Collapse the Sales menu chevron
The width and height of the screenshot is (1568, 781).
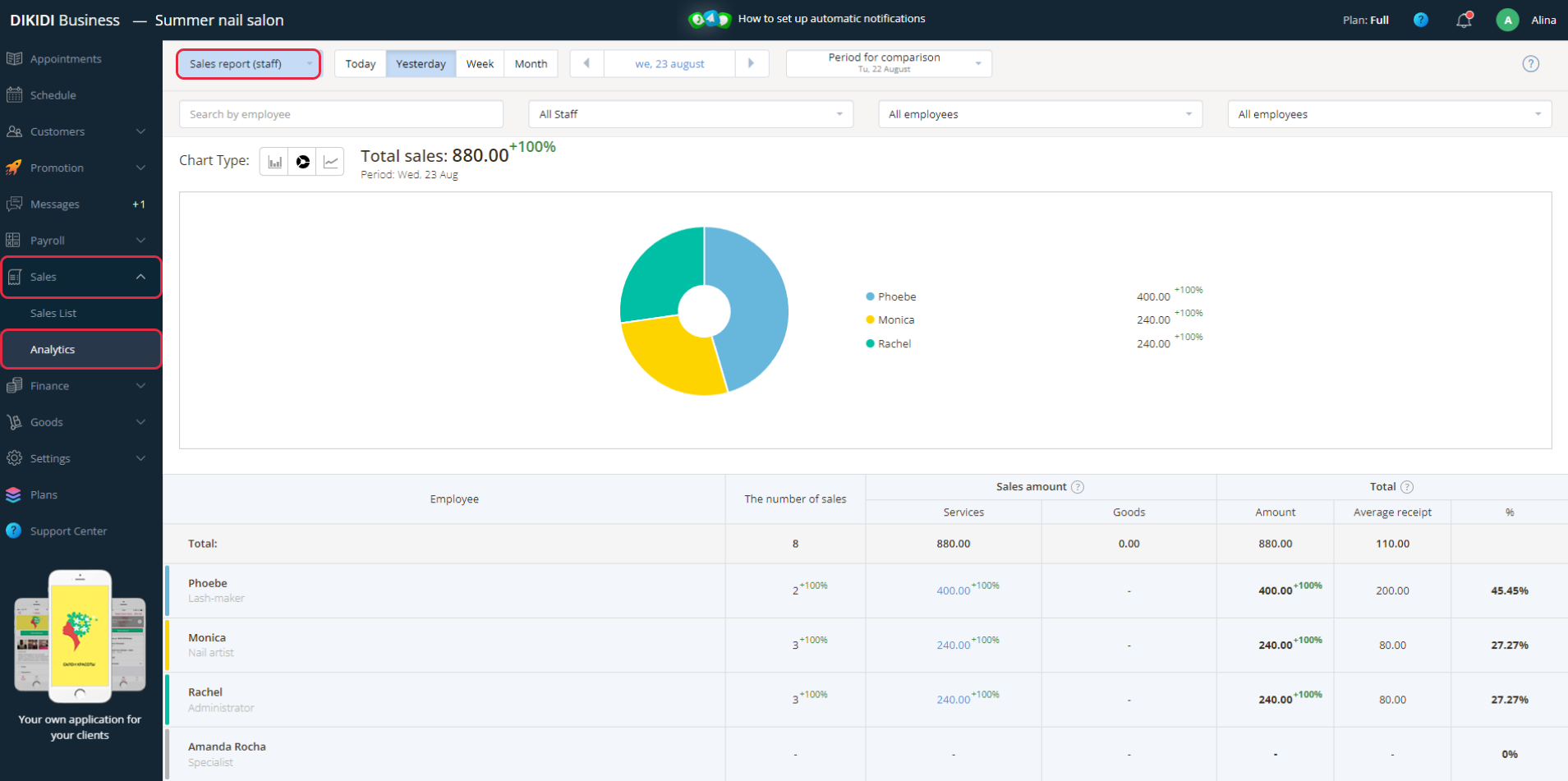(x=140, y=277)
